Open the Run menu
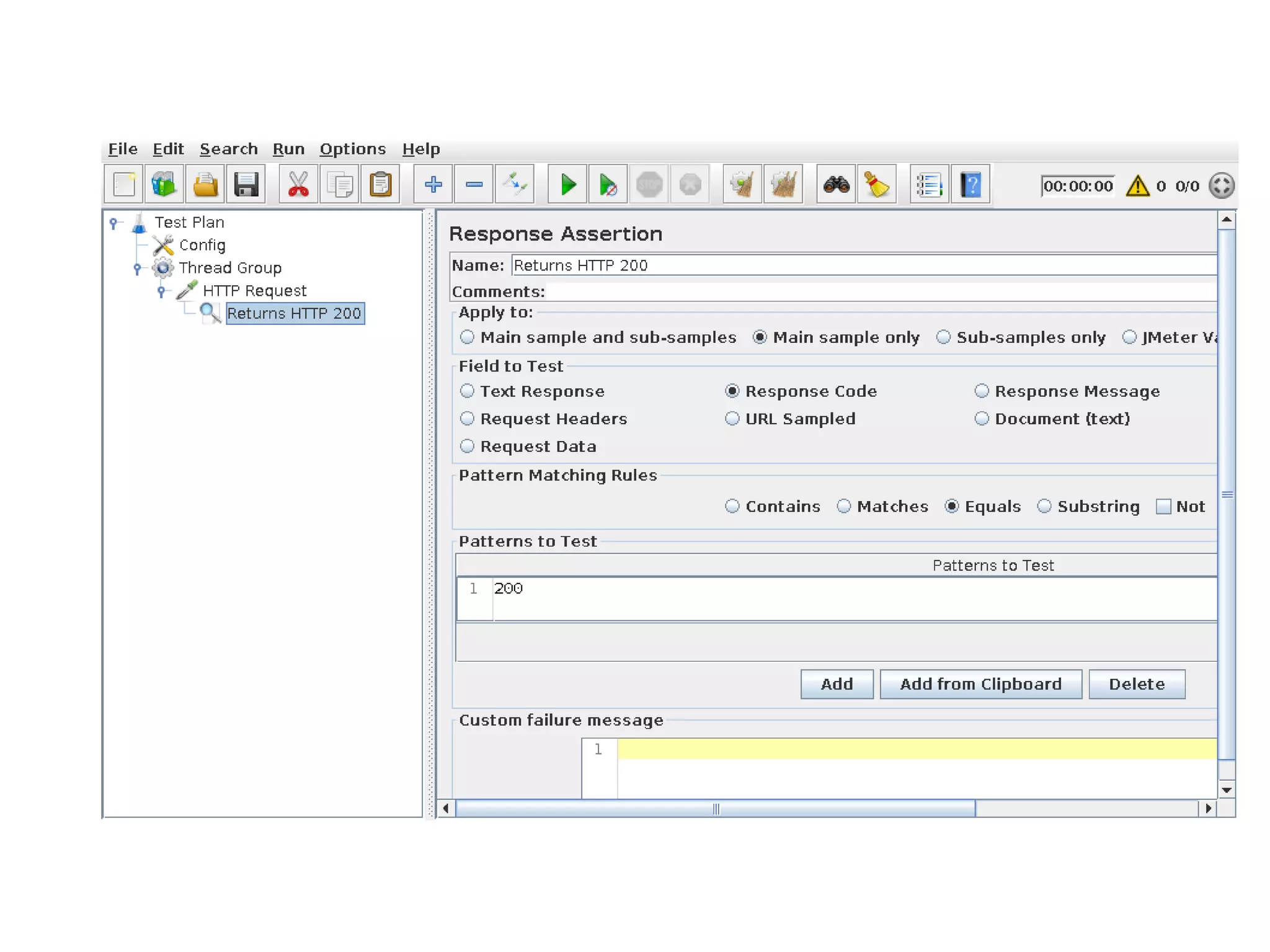Viewport: 1270px width, 952px height. tap(288, 149)
